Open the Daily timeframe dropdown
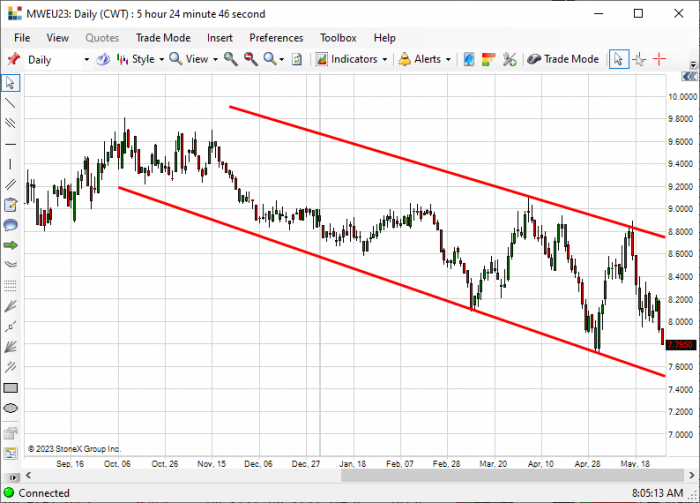This screenshot has height=503, width=700. [87, 59]
